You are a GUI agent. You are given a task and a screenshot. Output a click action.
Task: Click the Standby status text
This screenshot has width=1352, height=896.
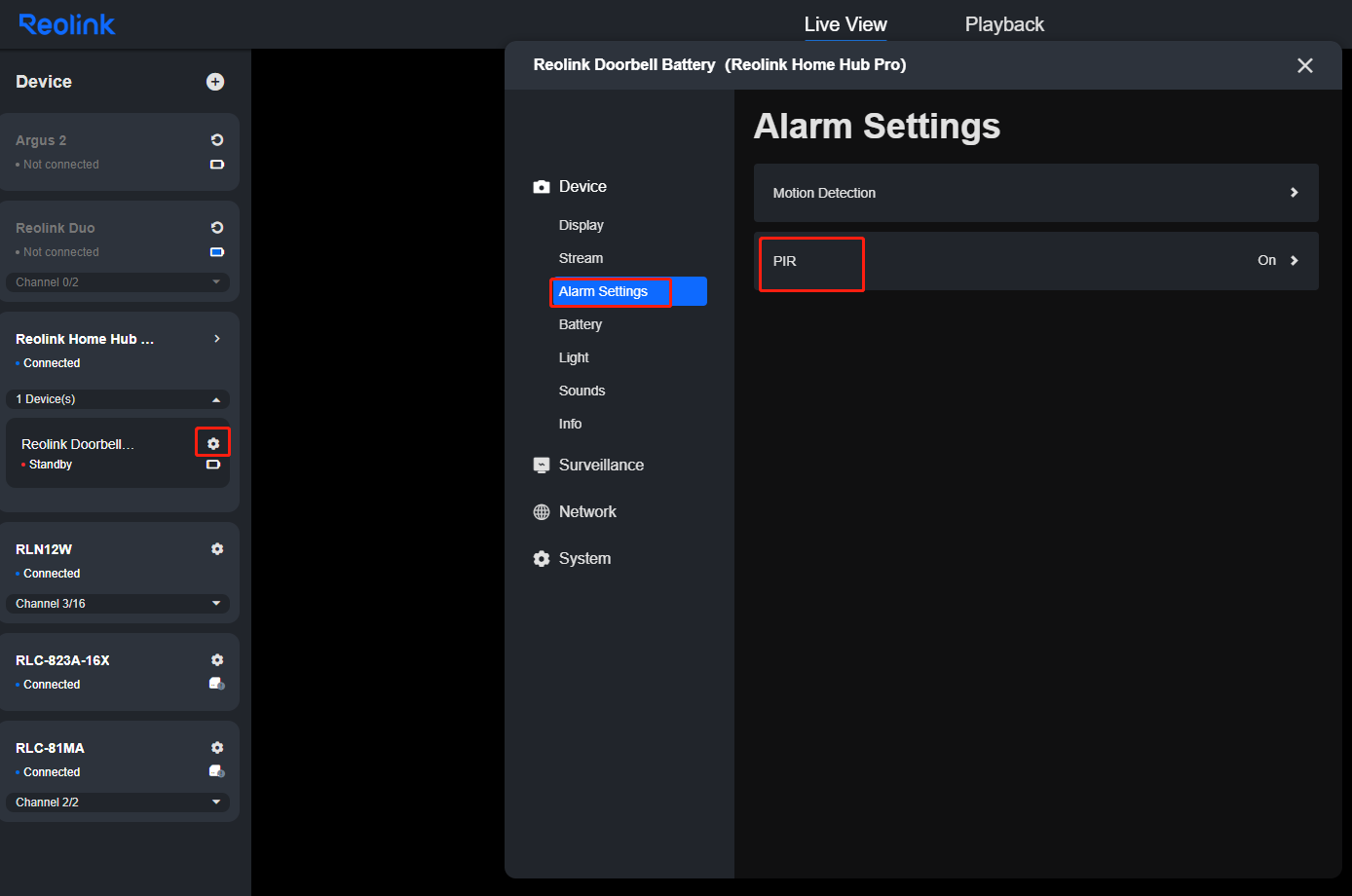pos(51,465)
